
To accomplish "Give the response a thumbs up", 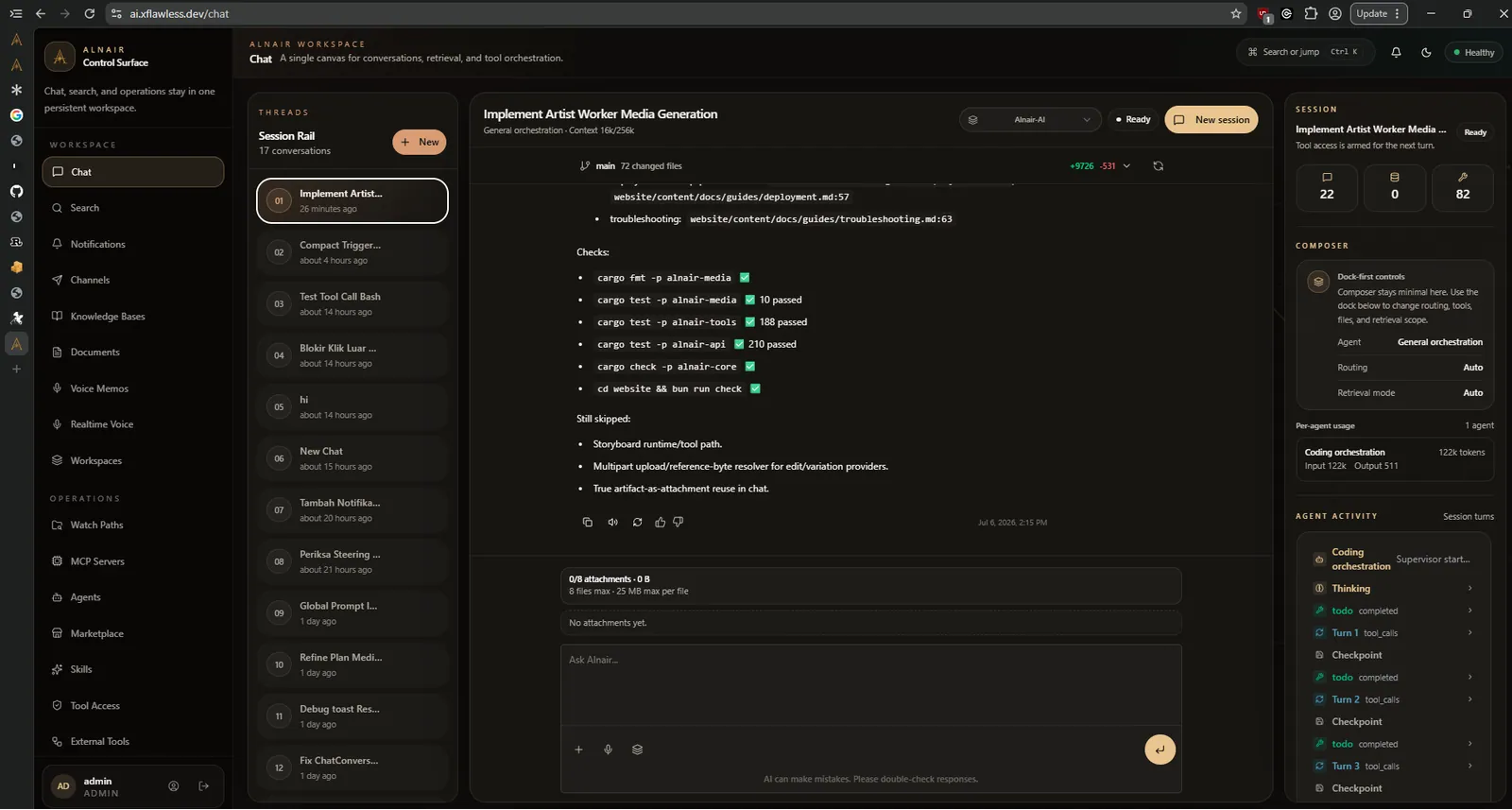I will [660, 522].
